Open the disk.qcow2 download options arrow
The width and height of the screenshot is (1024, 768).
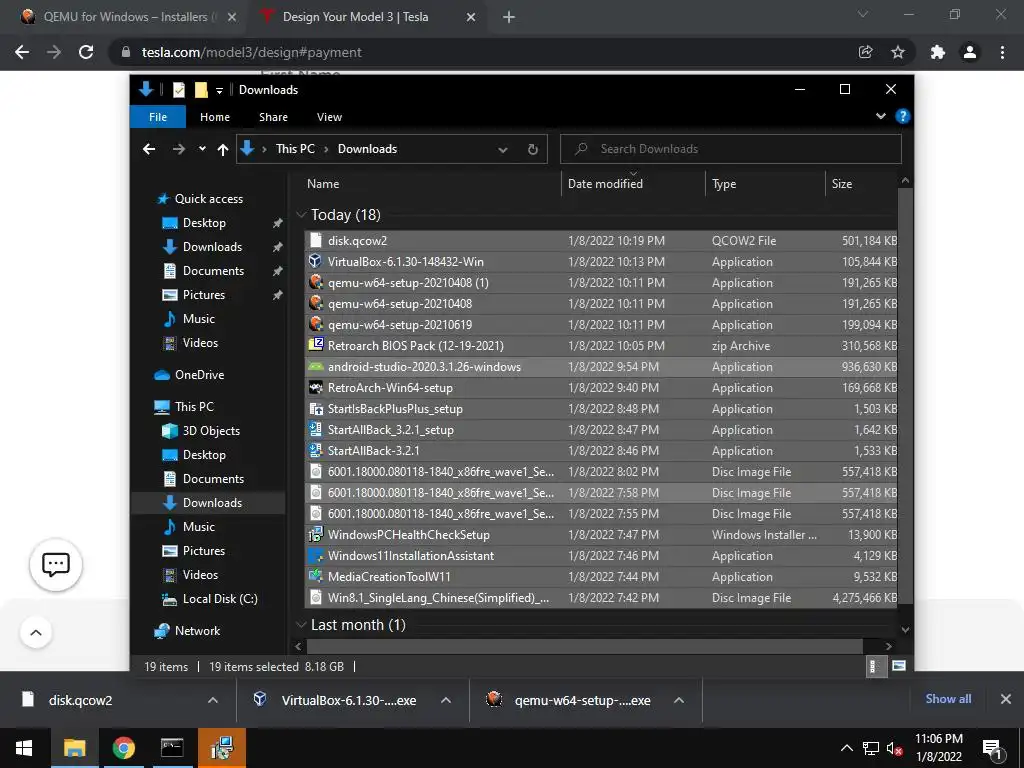tap(213, 700)
